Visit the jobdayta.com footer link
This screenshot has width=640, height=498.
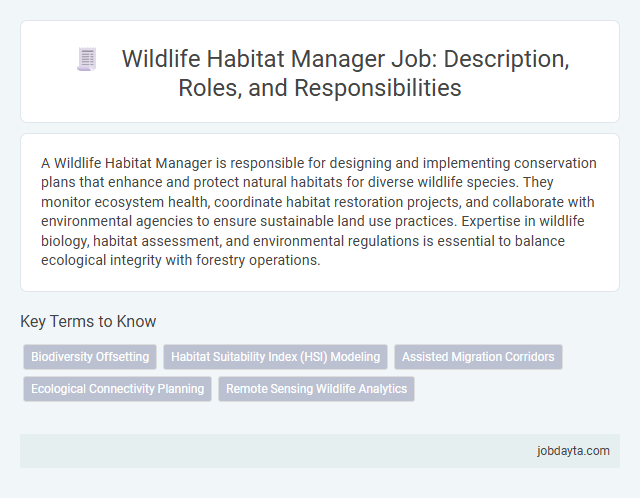tap(573, 451)
